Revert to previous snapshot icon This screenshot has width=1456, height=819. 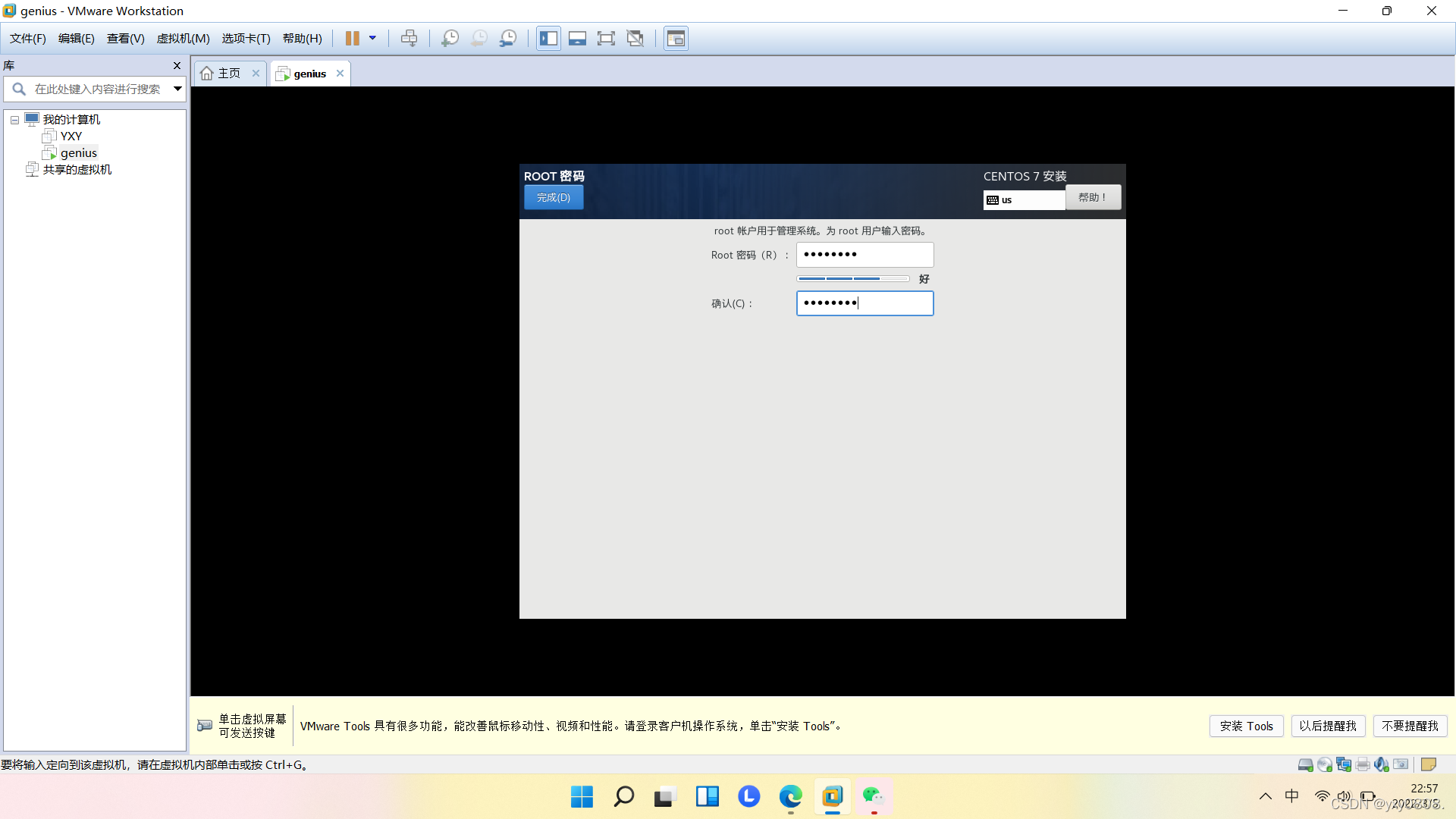tap(479, 39)
